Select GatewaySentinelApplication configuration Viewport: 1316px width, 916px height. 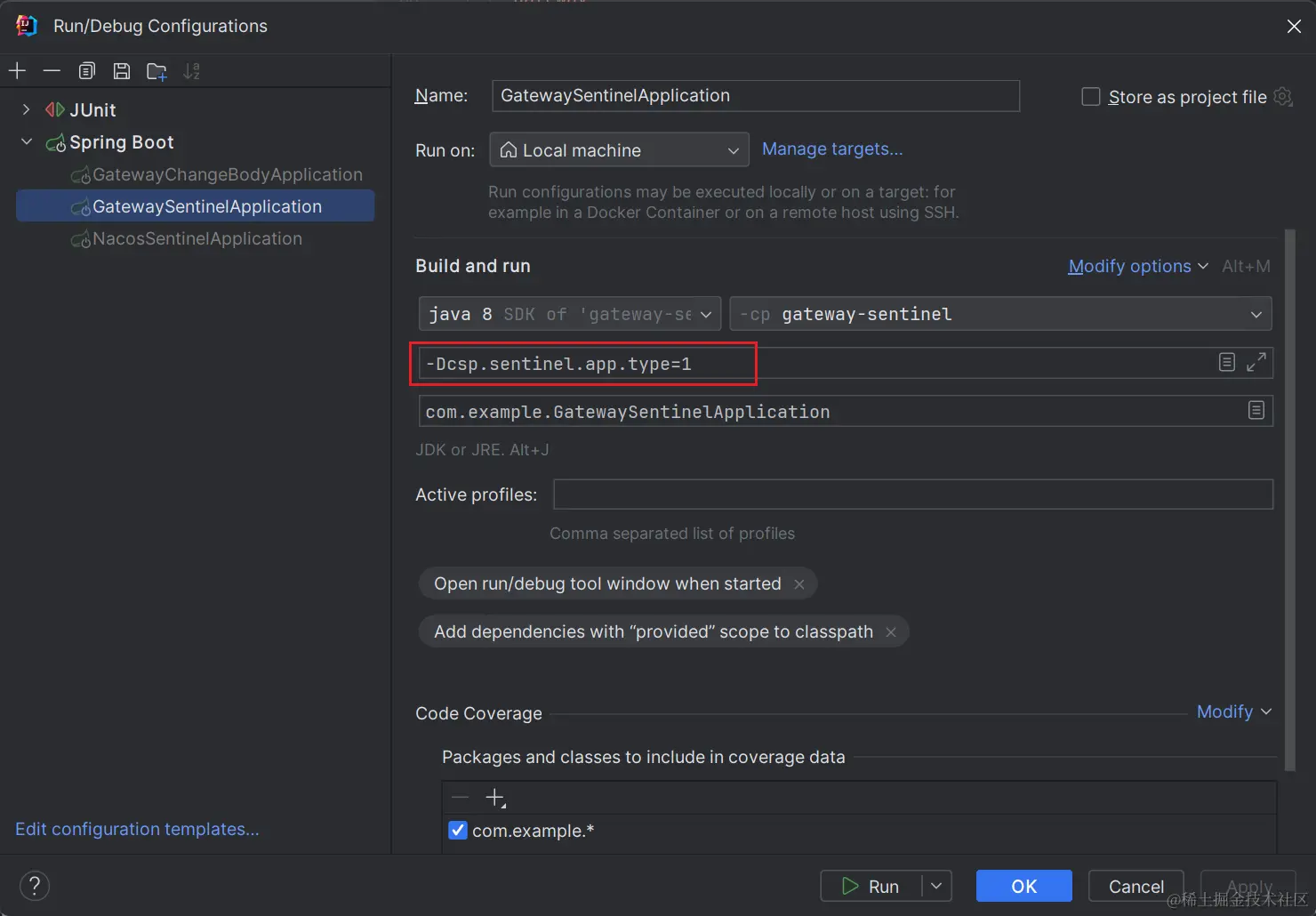(x=195, y=206)
